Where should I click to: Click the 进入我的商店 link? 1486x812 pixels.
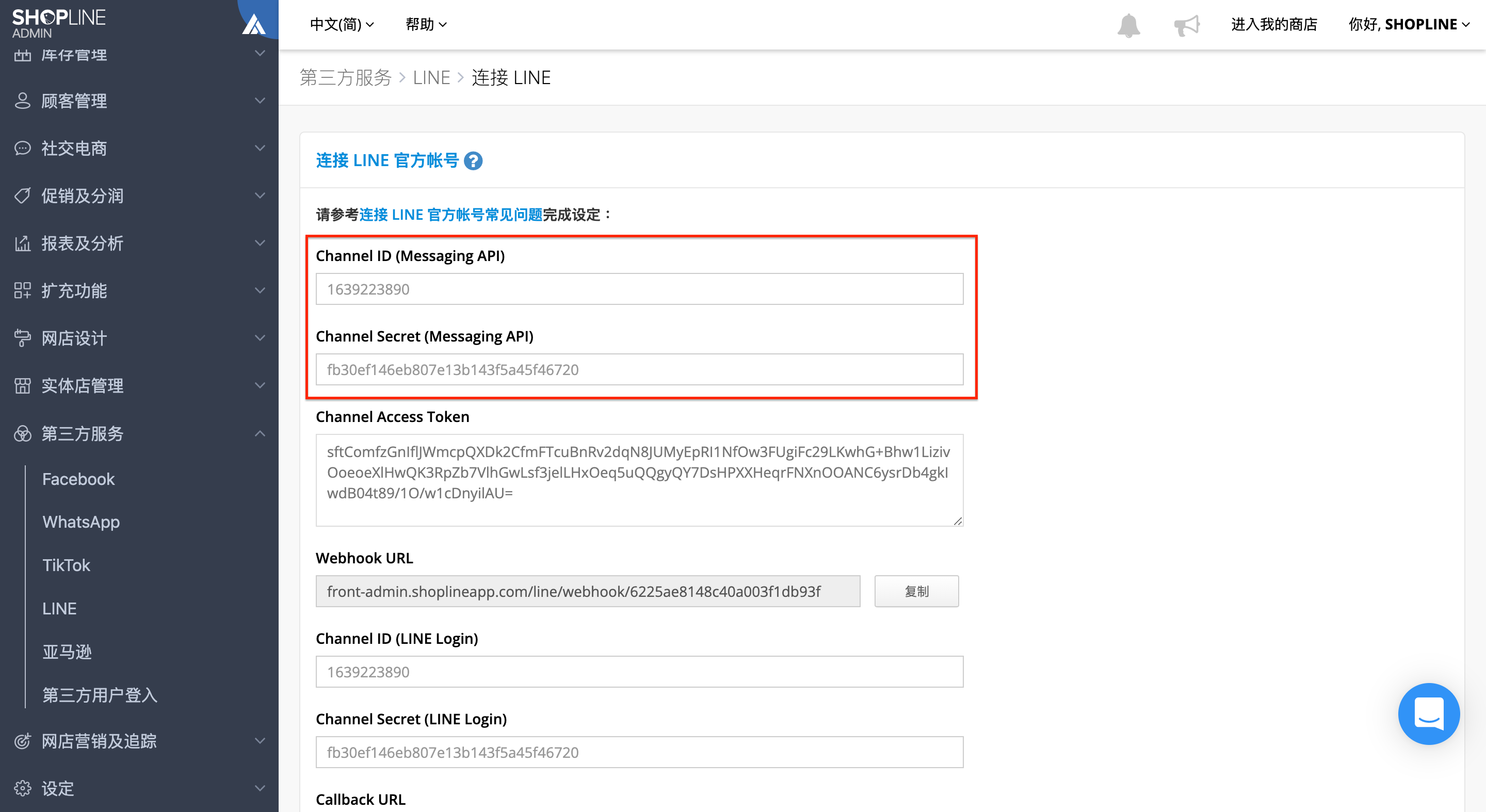pyautogui.click(x=1274, y=24)
